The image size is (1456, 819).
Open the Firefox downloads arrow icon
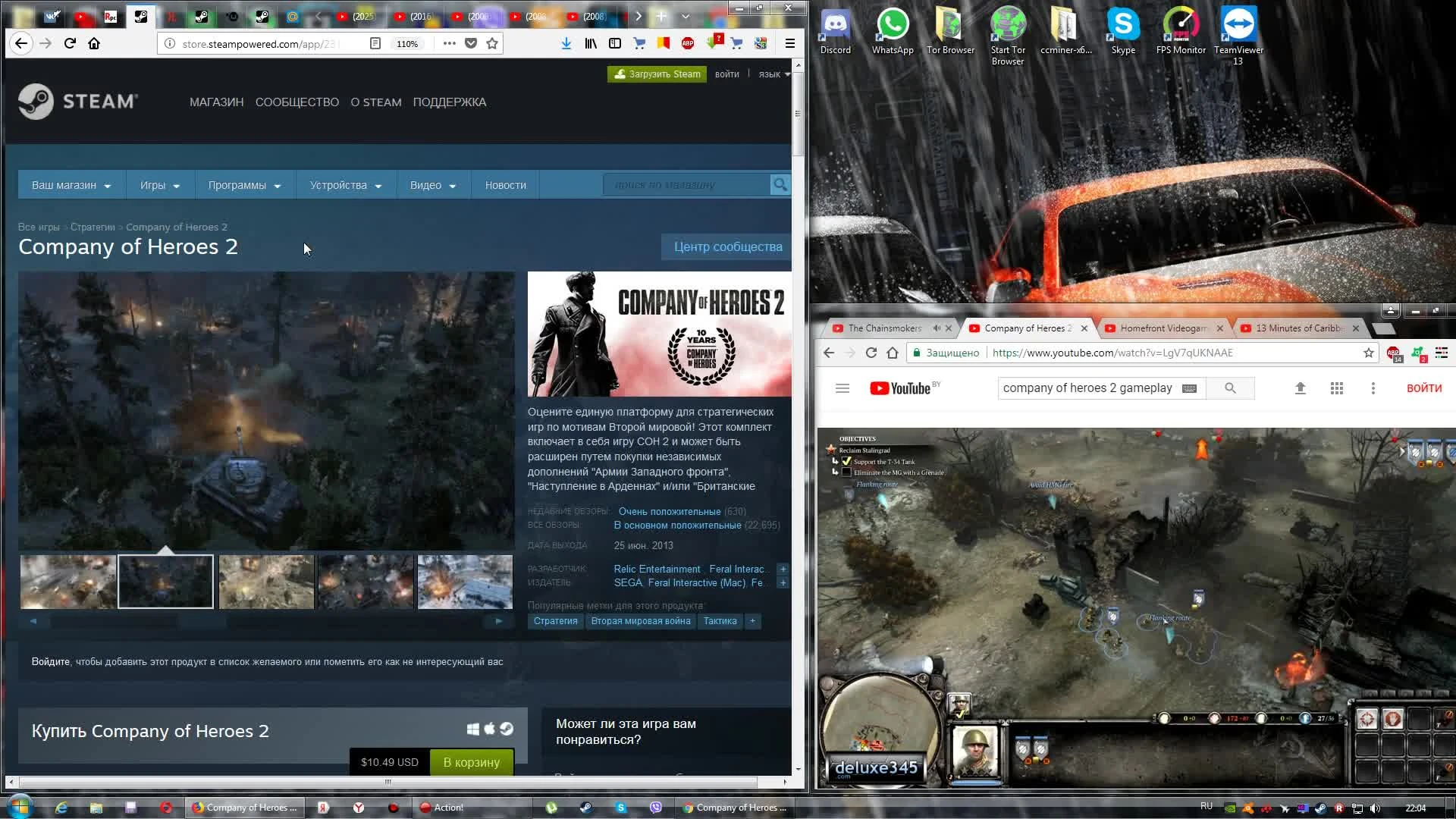coord(566,43)
